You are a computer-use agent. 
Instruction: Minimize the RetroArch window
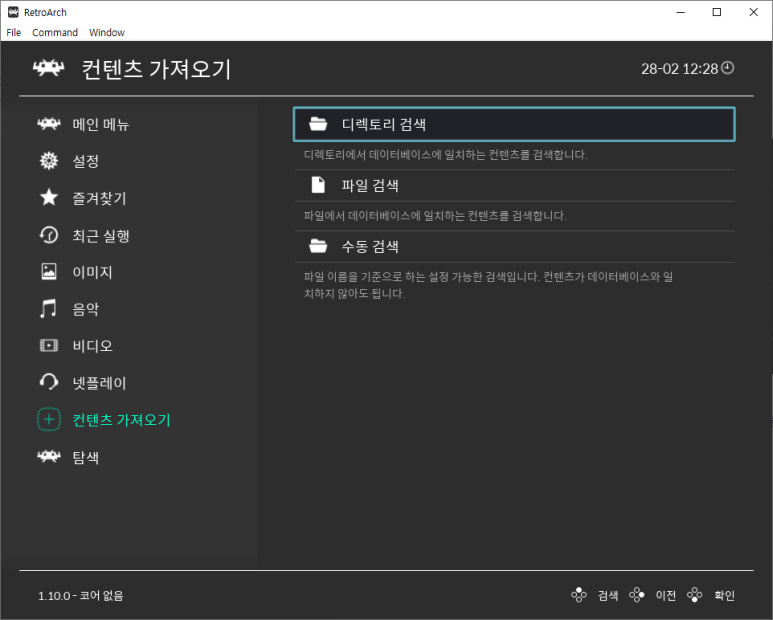click(x=681, y=12)
